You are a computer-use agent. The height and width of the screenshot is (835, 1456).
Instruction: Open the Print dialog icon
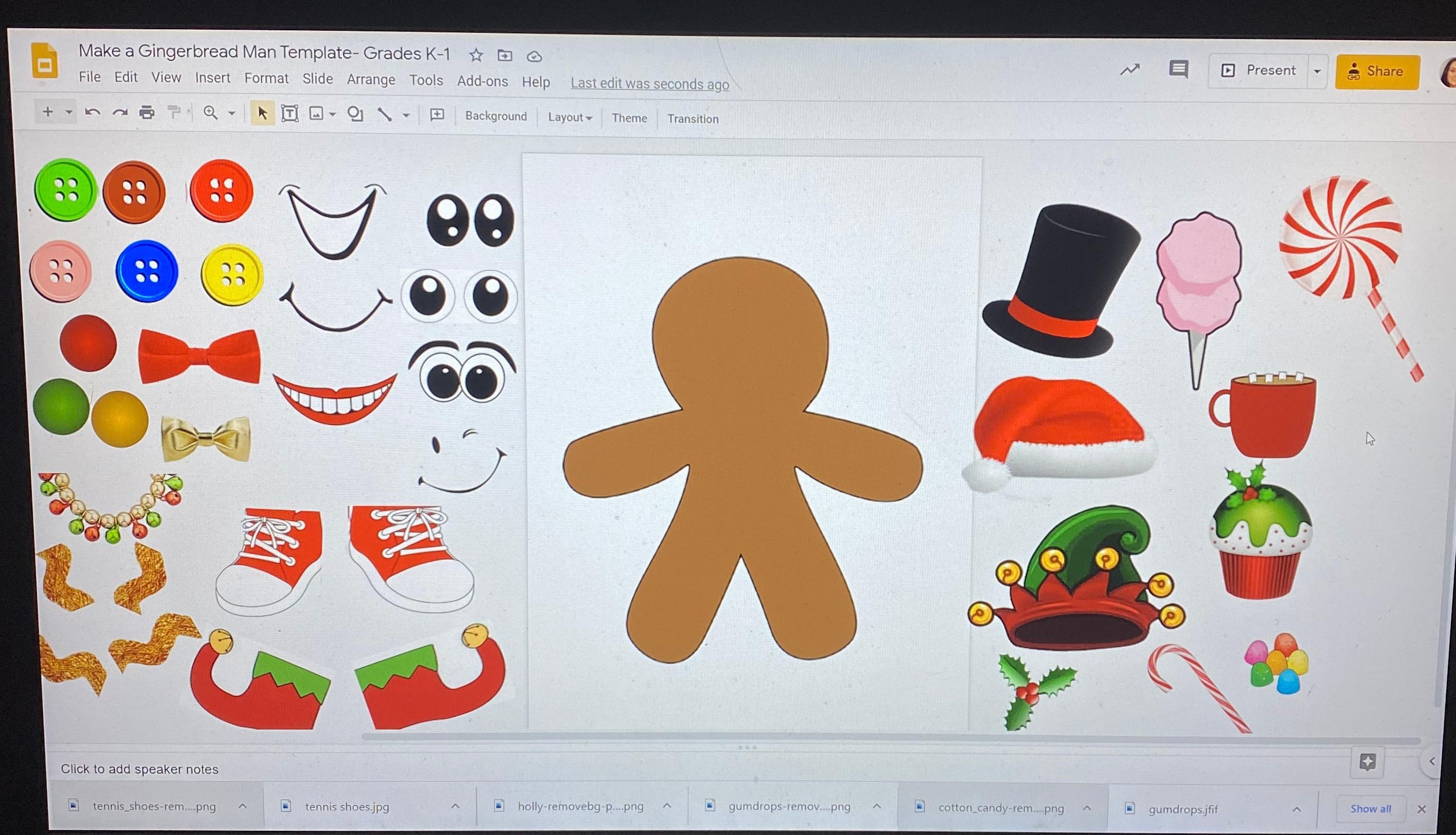[x=147, y=112]
